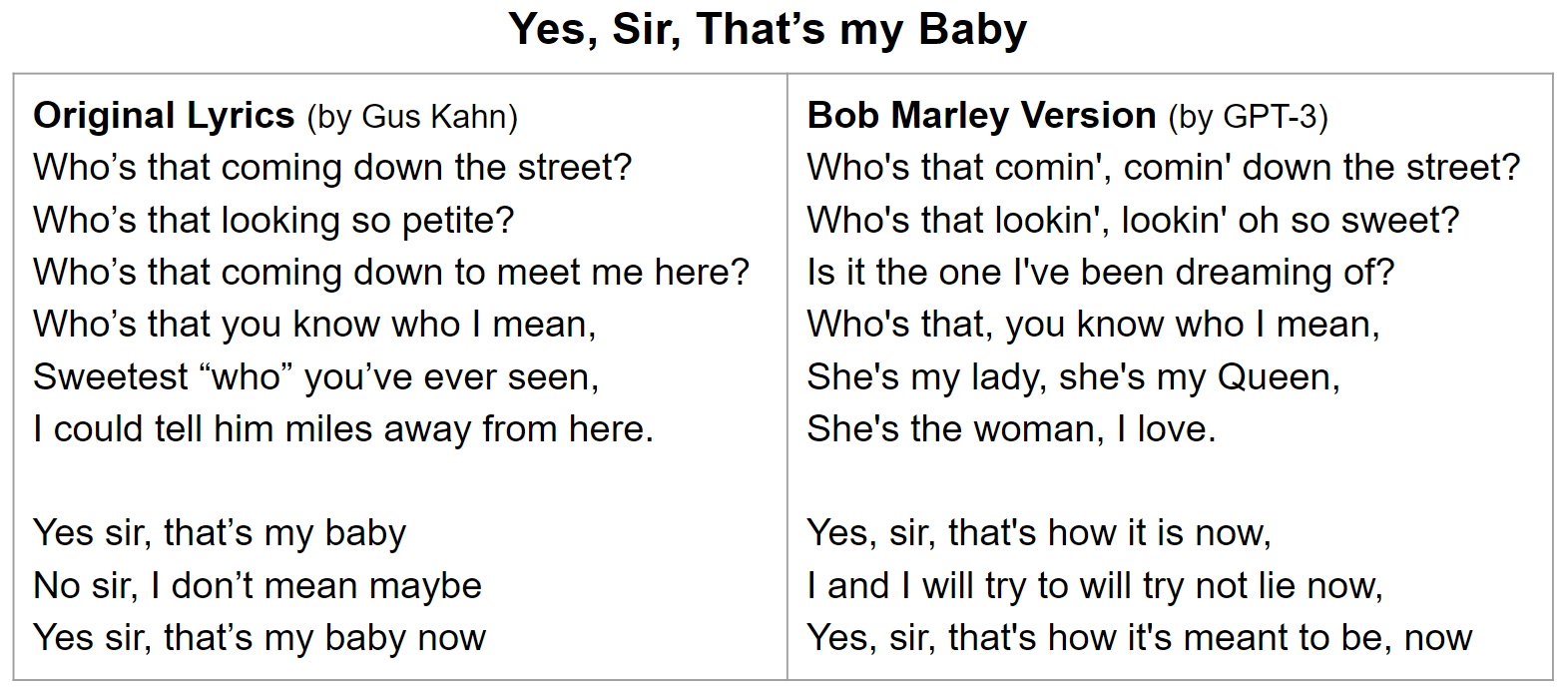This screenshot has width=1568, height=695.
Task: Select the line "Who's that coming down to meet me here?"
Action: click(390, 272)
